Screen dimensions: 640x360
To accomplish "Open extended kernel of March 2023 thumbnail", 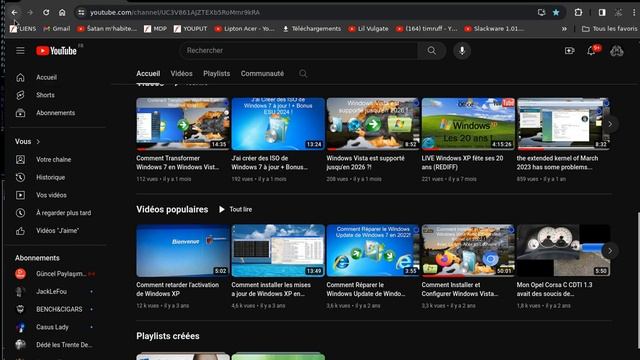I will click(563, 124).
